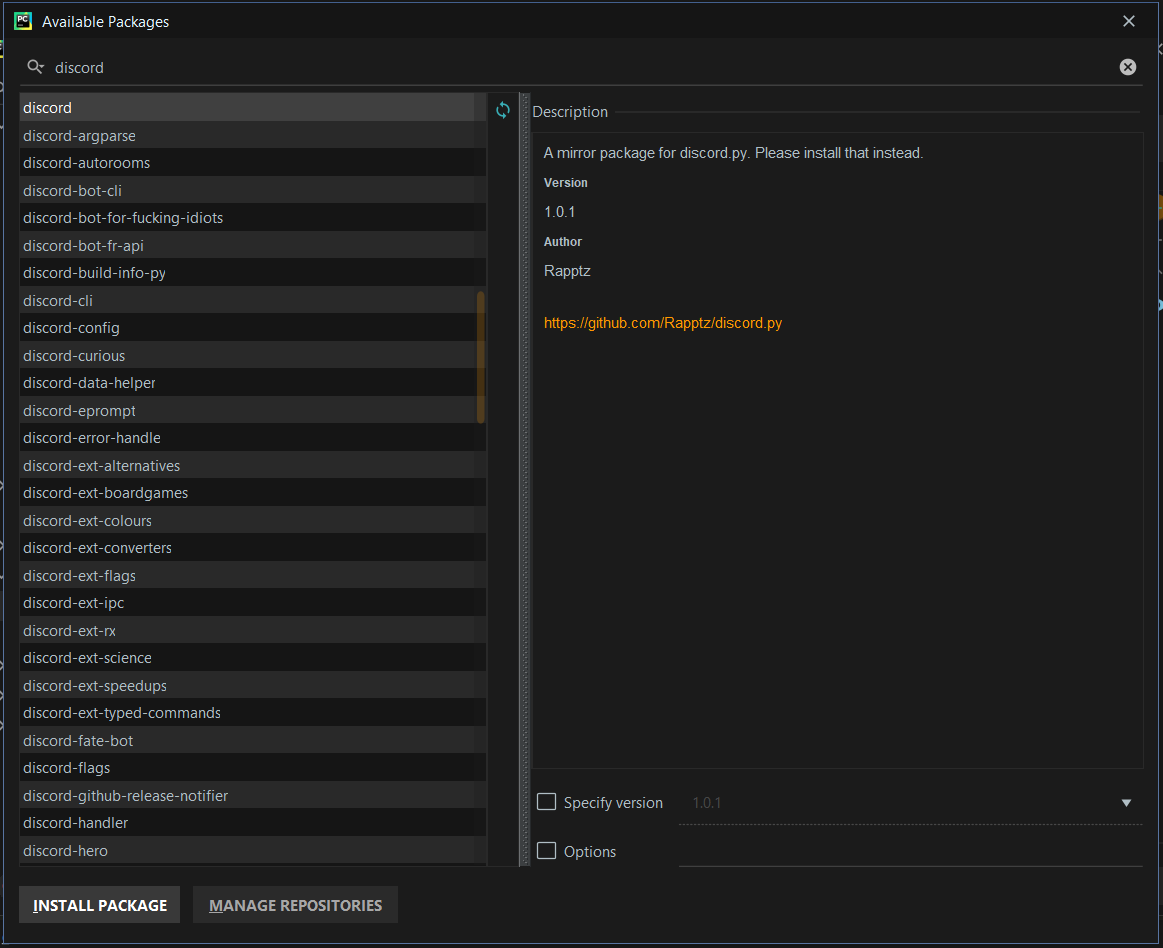Click the Options text input field
The width and height of the screenshot is (1163, 948).
pos(911,851)
